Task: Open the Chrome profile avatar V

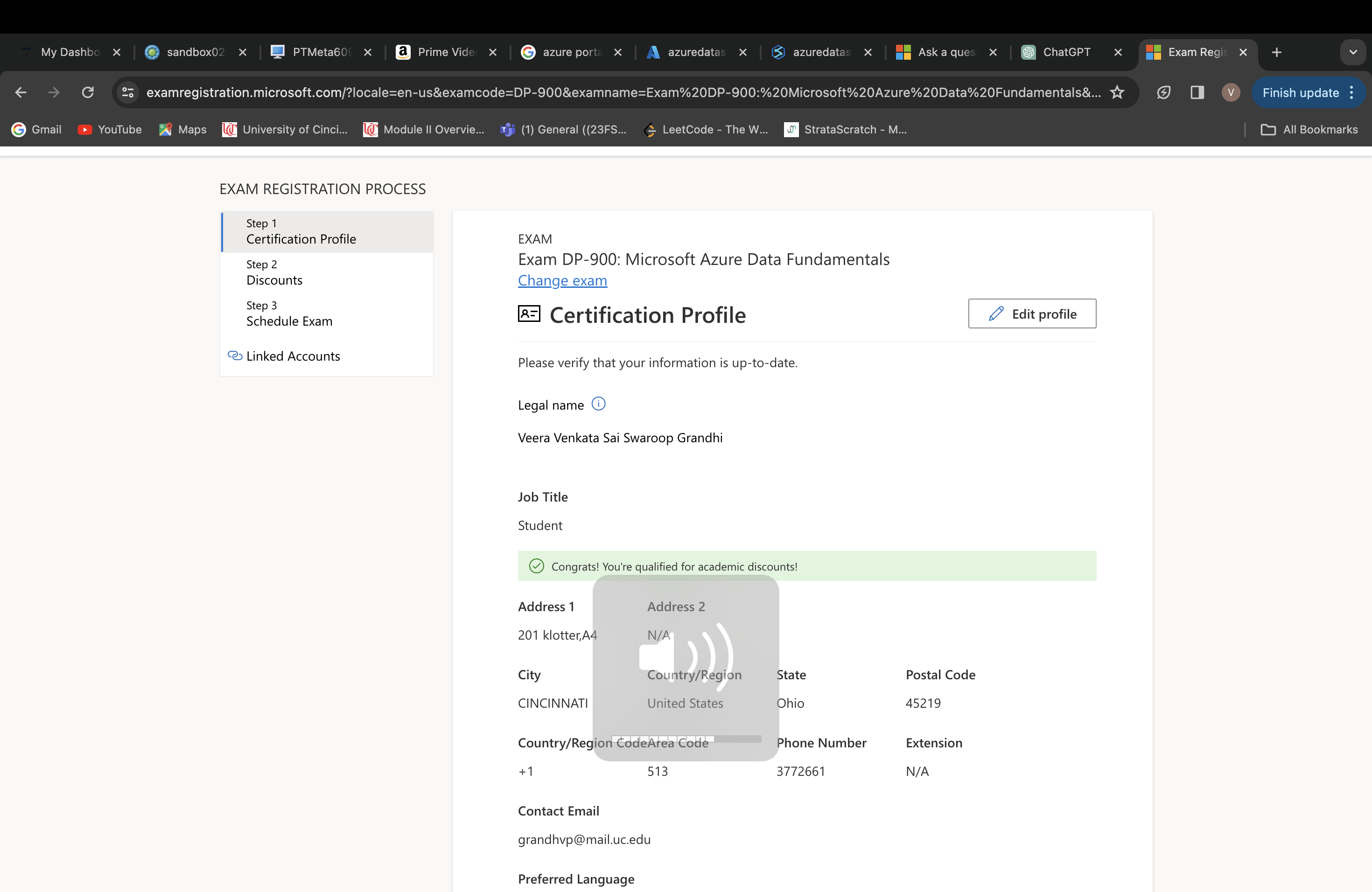Action: pyautogui.click(x=1230, y=92)
